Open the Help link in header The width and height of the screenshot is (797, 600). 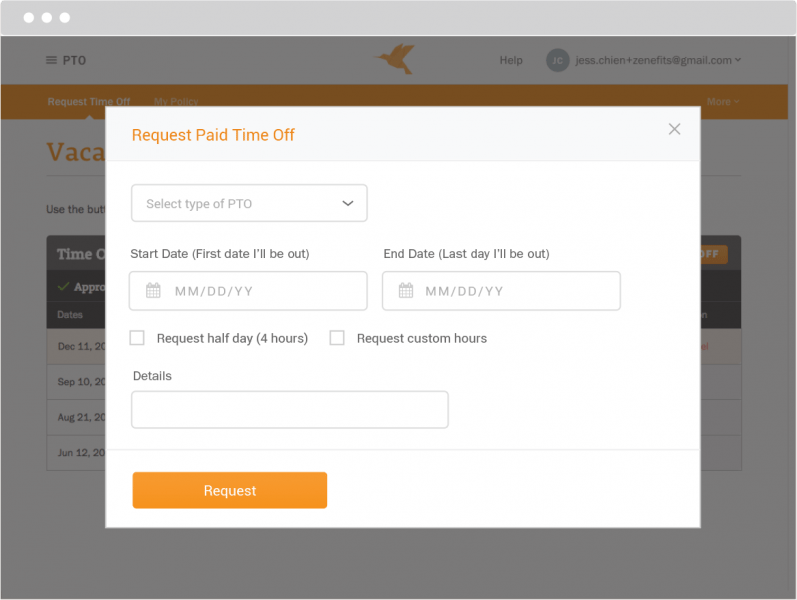pos(511,61)
